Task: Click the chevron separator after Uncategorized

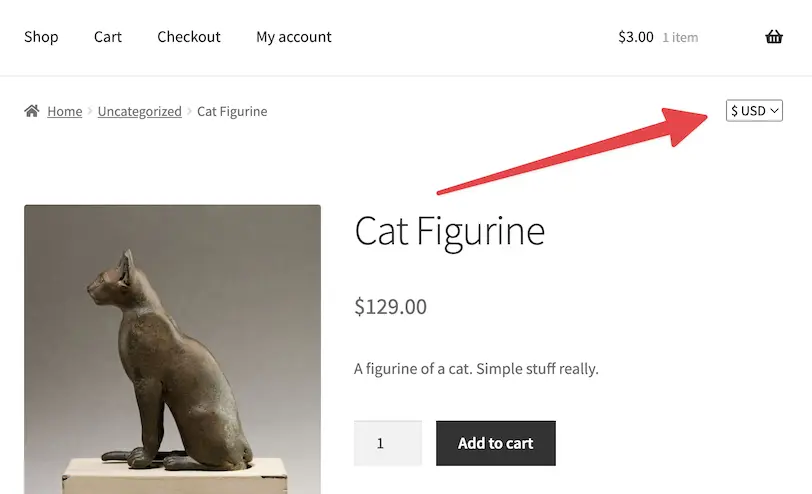Action: 189,111
